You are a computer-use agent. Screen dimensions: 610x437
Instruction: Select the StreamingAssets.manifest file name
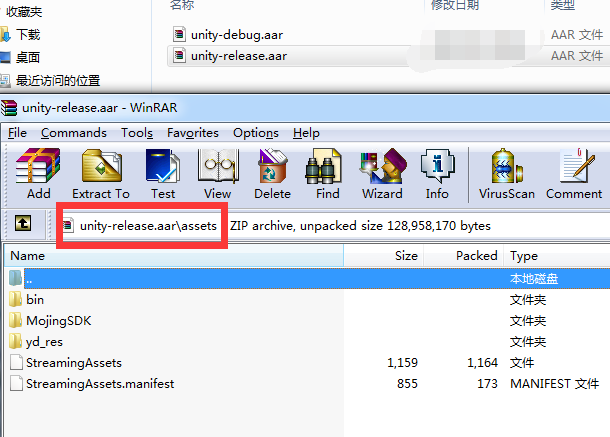[x=100, y=384]
